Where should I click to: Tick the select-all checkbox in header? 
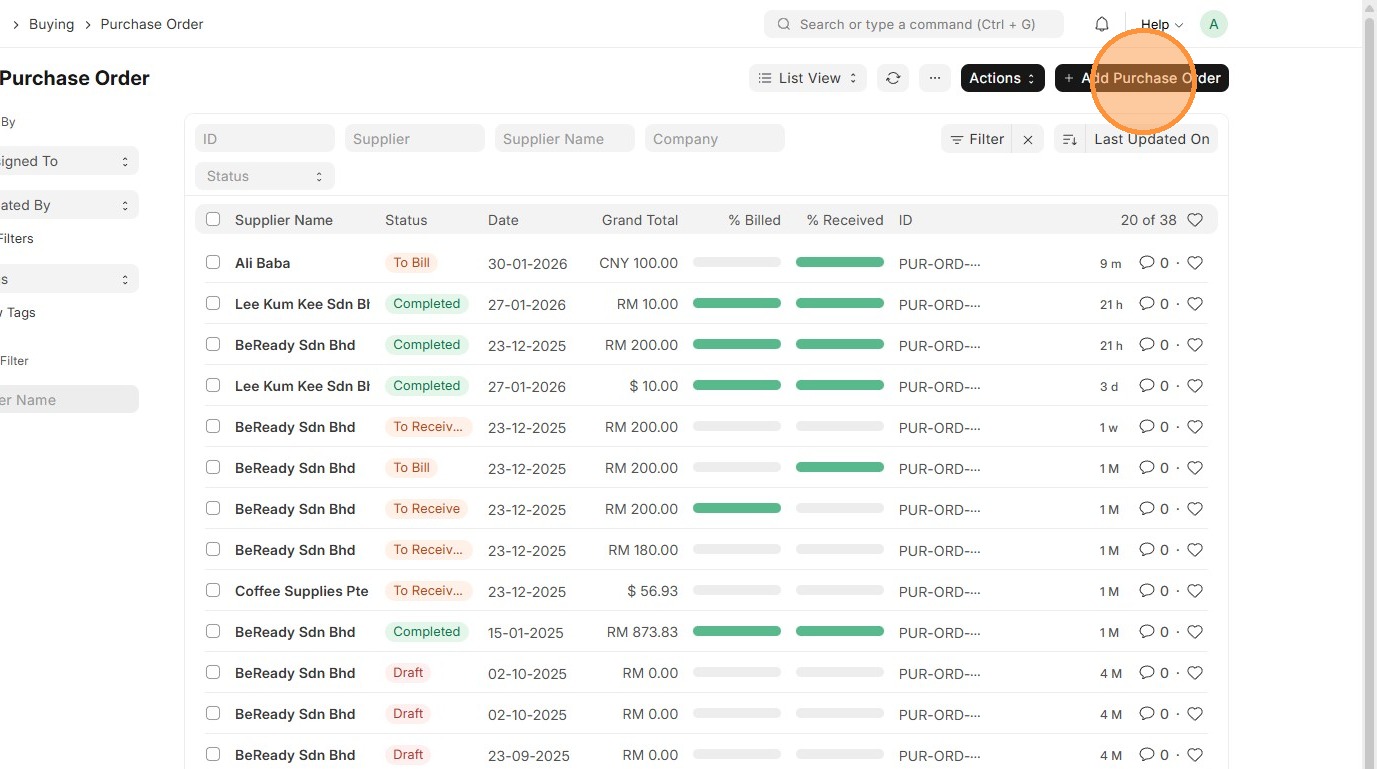click(213, 219)
